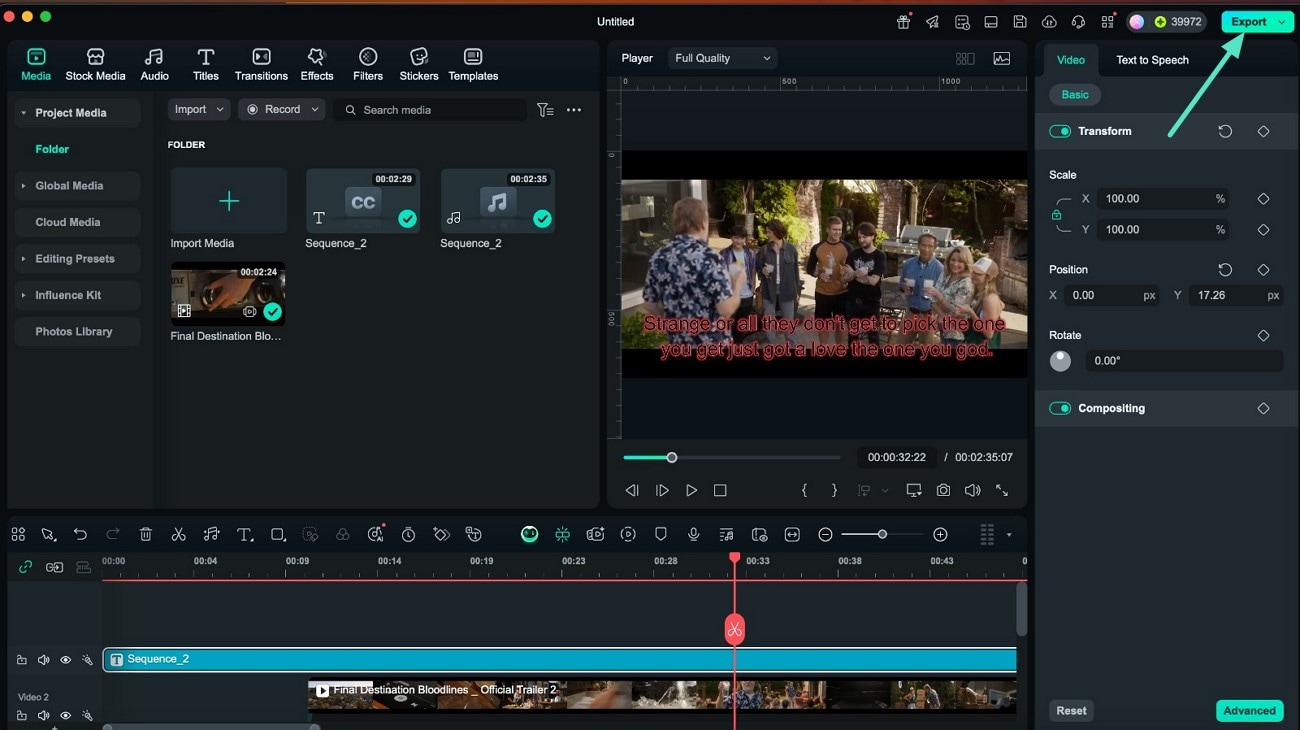Add a keyframe for Rotate
This screenshot has height=730, width=1300.
[x=1263, y=335]
